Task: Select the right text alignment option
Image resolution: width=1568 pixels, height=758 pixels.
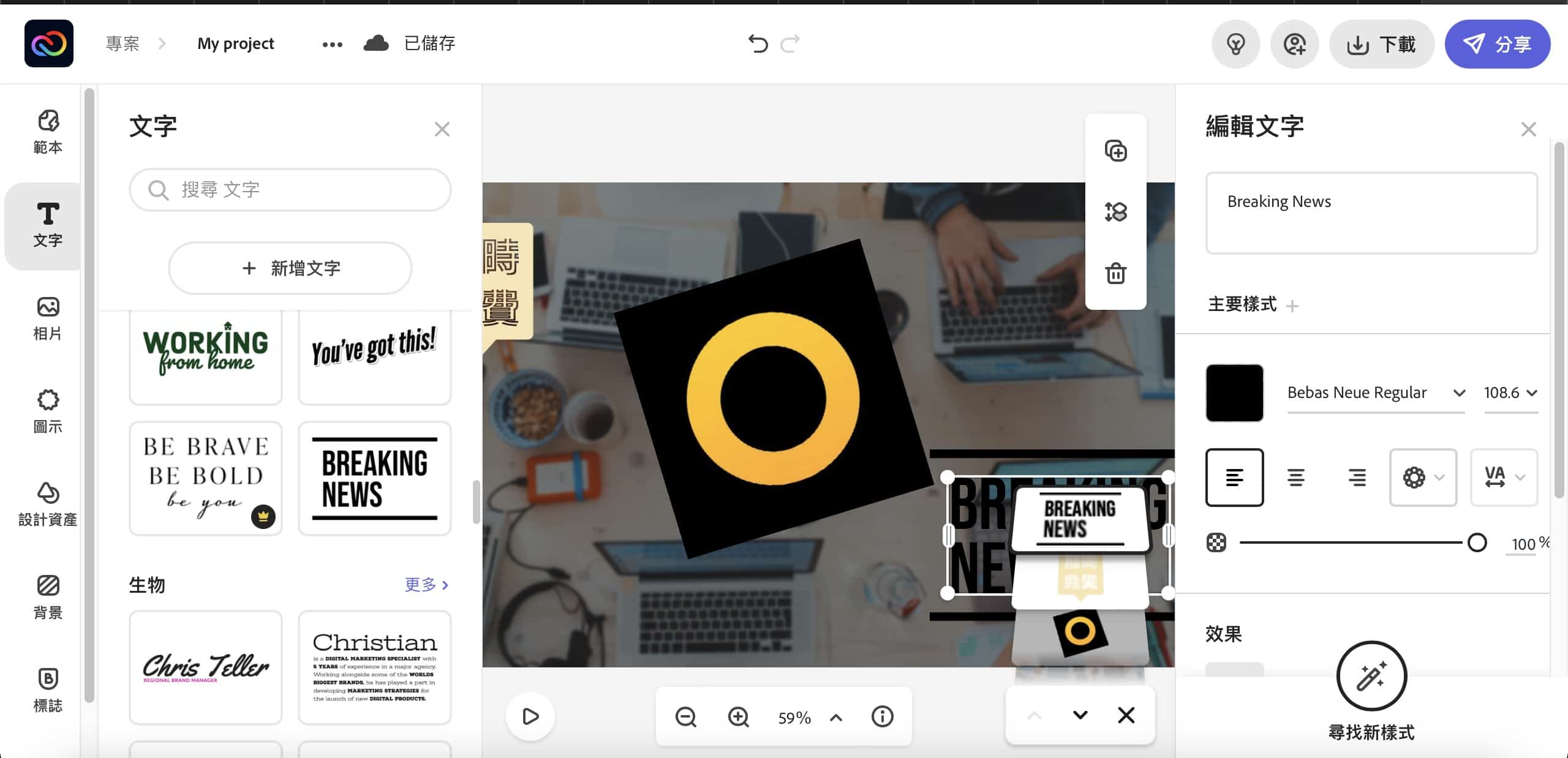Action: 1357,478
